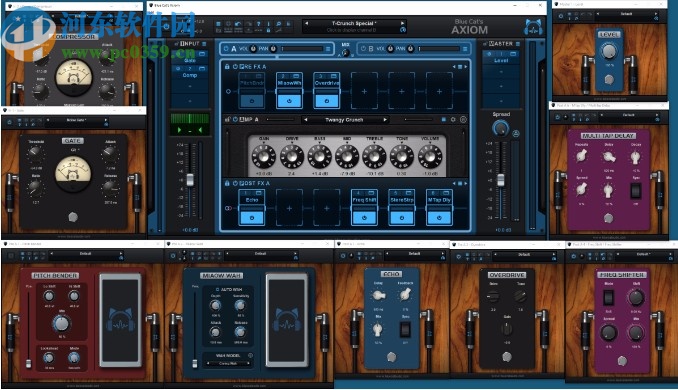Enable the Auto Wah checkbox

click(217, 289)
